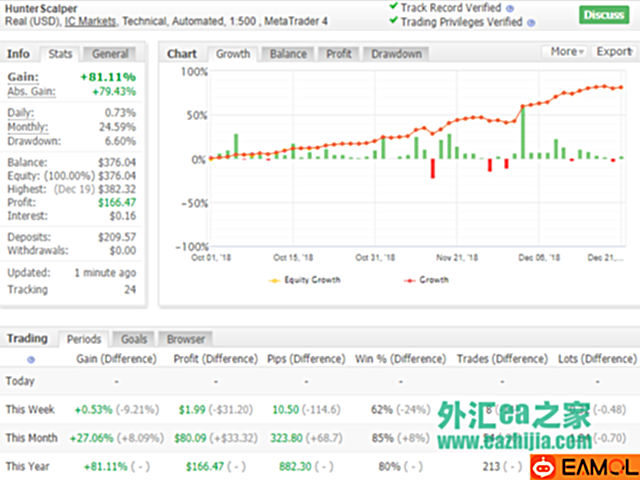Select the Growth chart tab

tap(233, 54)
